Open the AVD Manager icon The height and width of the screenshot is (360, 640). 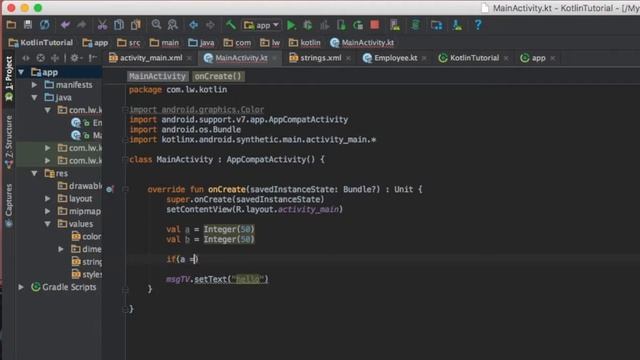tap(395, 25)
